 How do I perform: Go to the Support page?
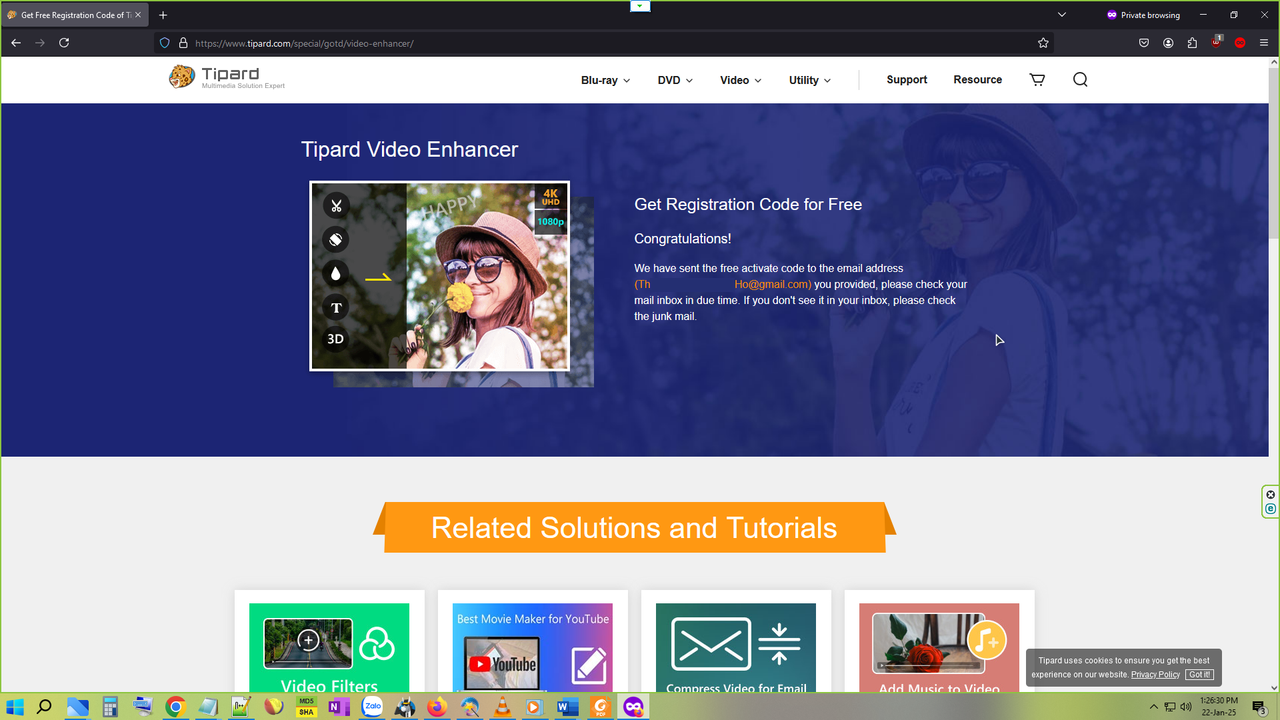point(907,80)
